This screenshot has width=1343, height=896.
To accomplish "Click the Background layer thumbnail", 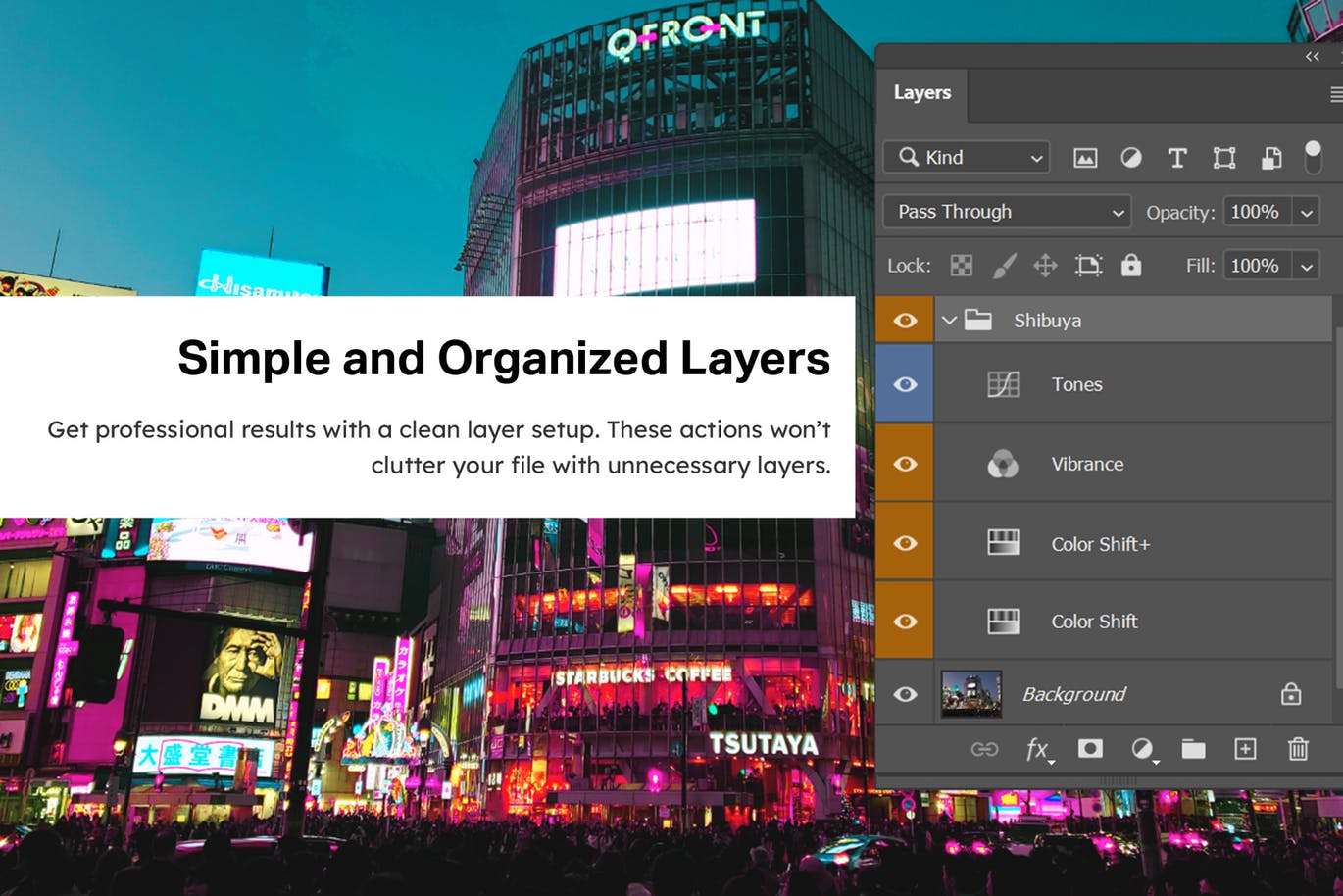I will [971, 694].
